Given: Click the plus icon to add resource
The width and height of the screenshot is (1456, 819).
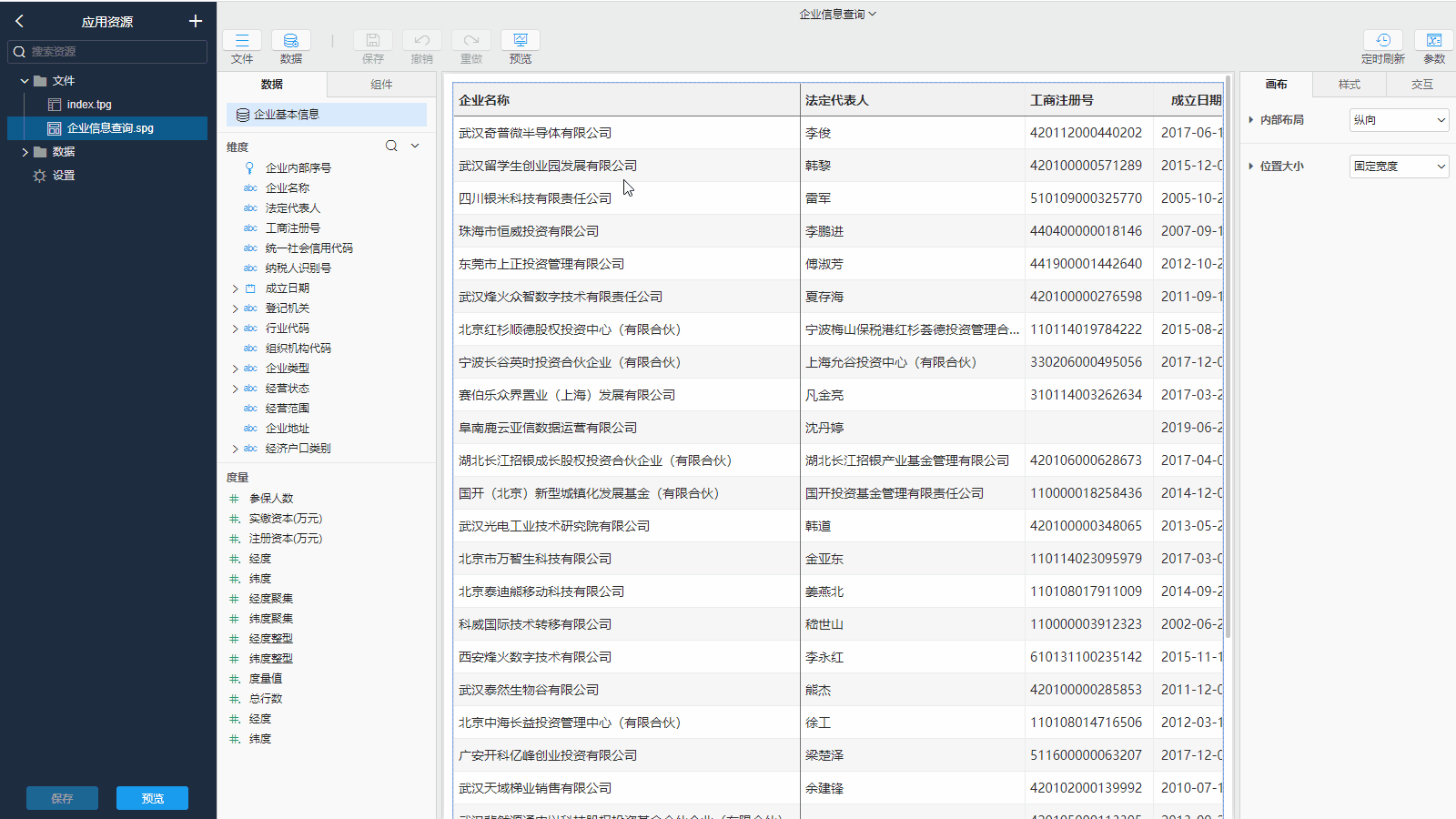Looking at the screenshot, I should [x=195, y=21].
